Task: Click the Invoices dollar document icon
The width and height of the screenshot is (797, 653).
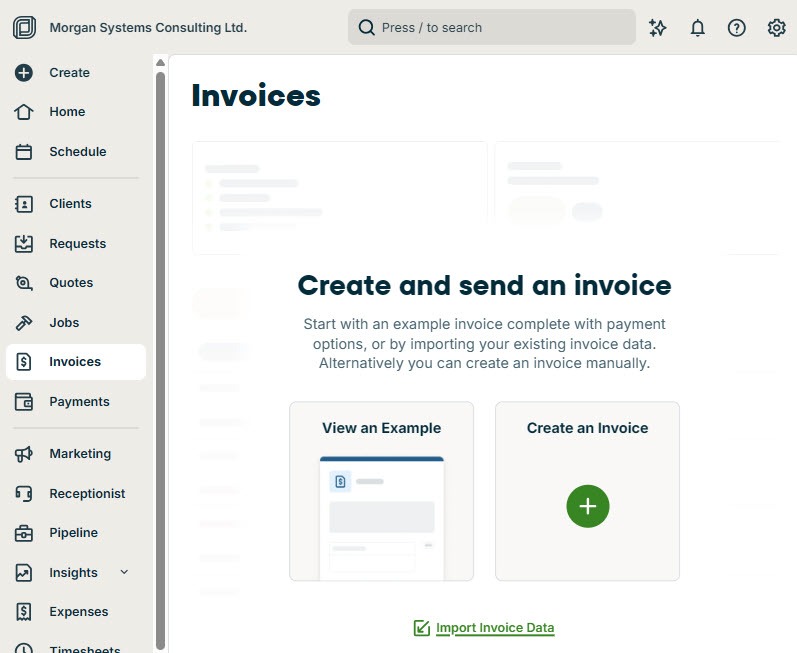Action: 24,362
